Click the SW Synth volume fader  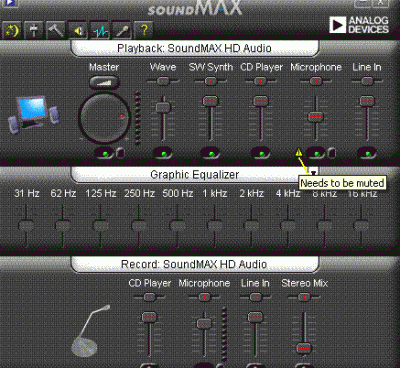click(211, 101)
